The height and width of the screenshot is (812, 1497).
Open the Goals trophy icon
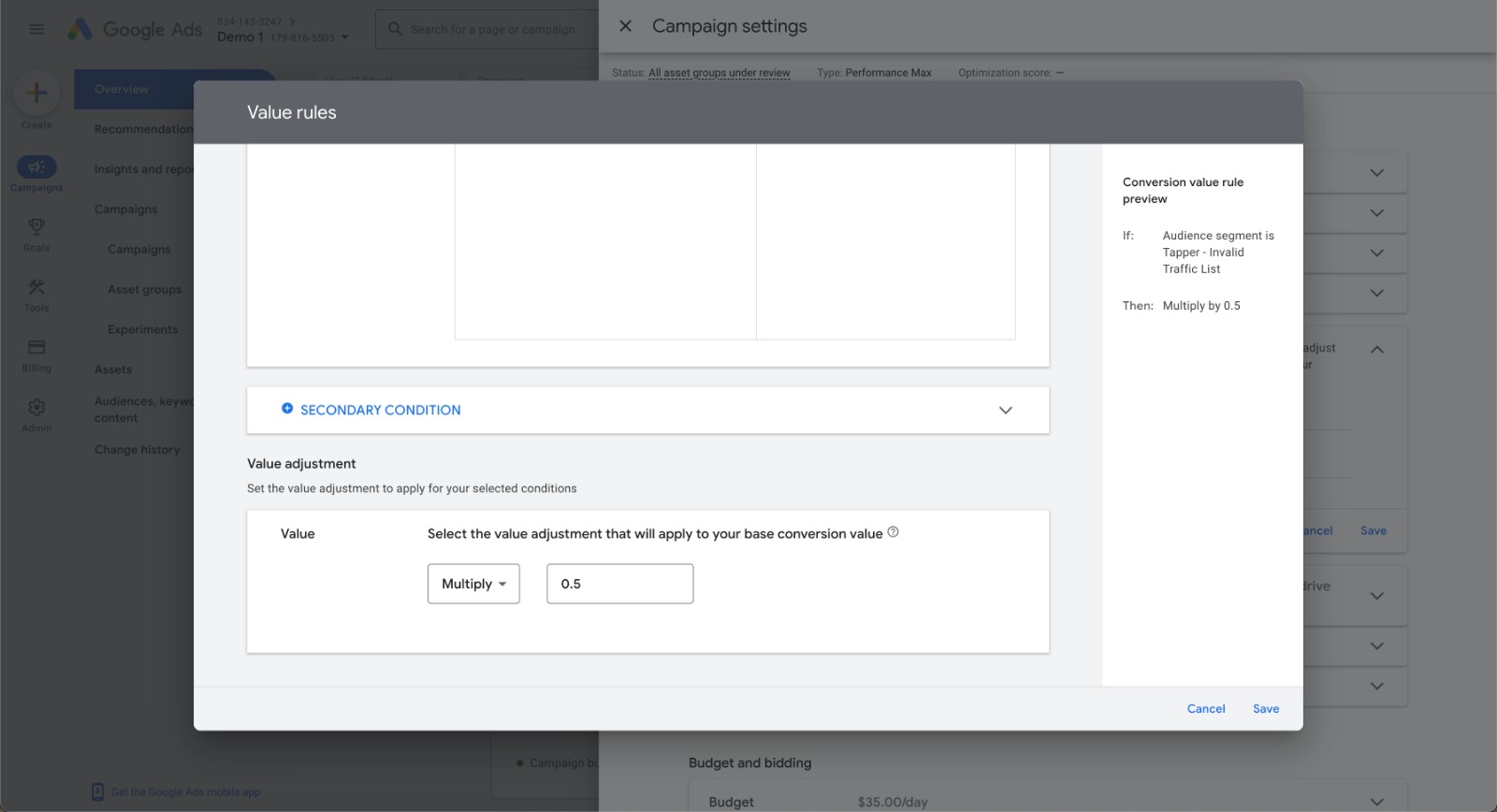click(x=36, y=227)
